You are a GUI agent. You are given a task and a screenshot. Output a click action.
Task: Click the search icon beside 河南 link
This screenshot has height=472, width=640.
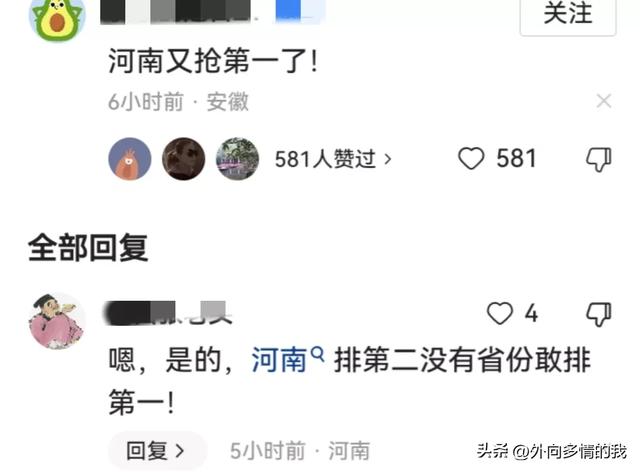pos(318,354)
